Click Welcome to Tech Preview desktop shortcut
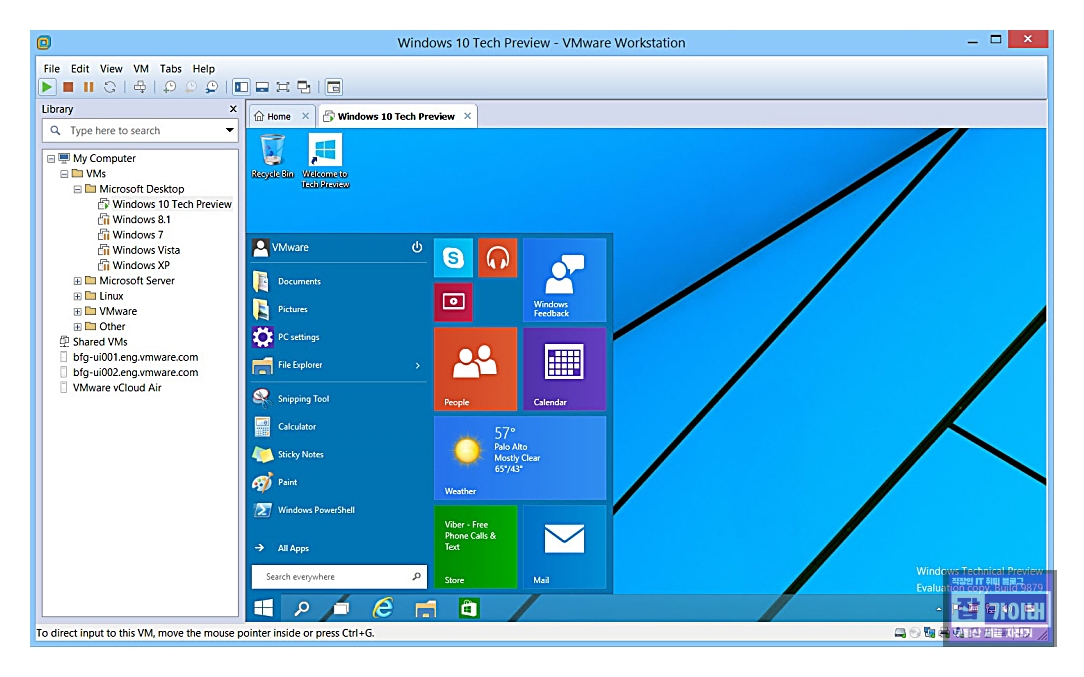The height and width of the screenshot is (677, 1084). 325,160
